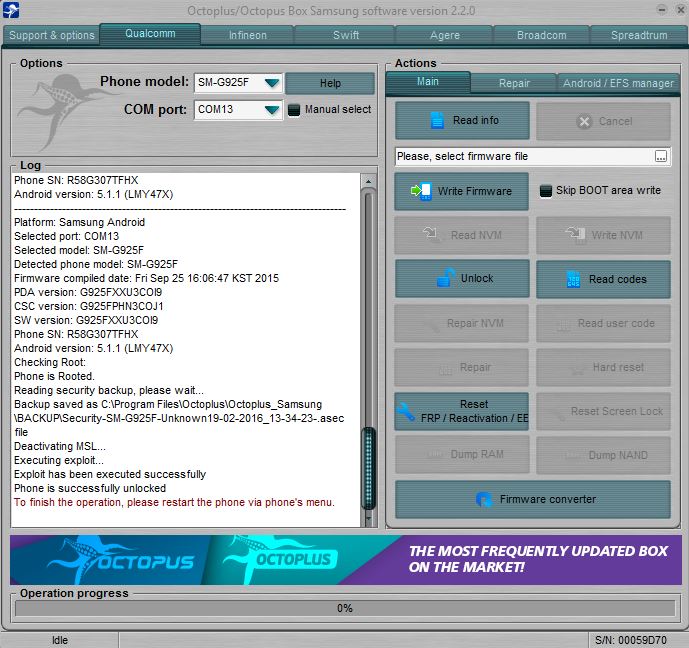This screenshot has width=689, height=648.
Task: Enable Manual select checkbox
Action: (x=294, y=109)
